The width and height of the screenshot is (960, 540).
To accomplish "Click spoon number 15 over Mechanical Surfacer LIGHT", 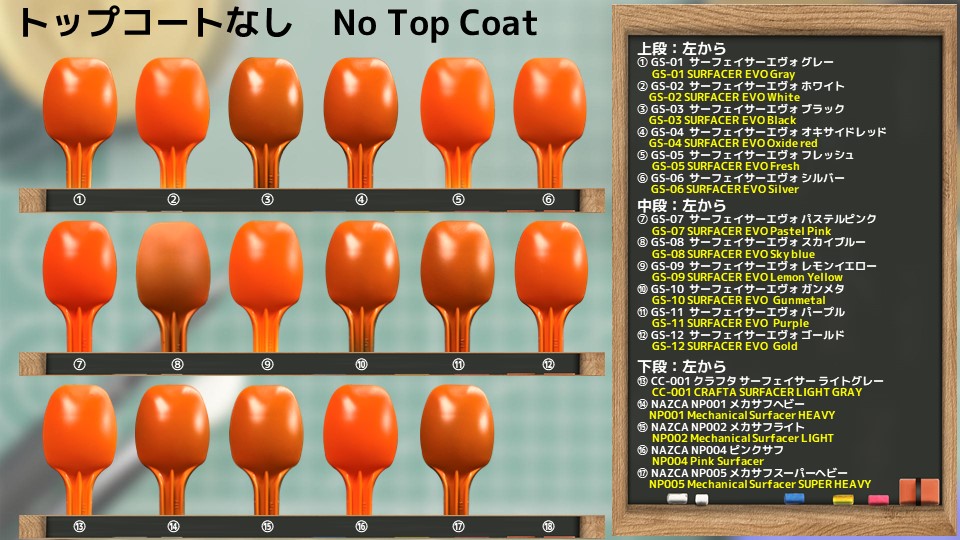I will 266,450.
